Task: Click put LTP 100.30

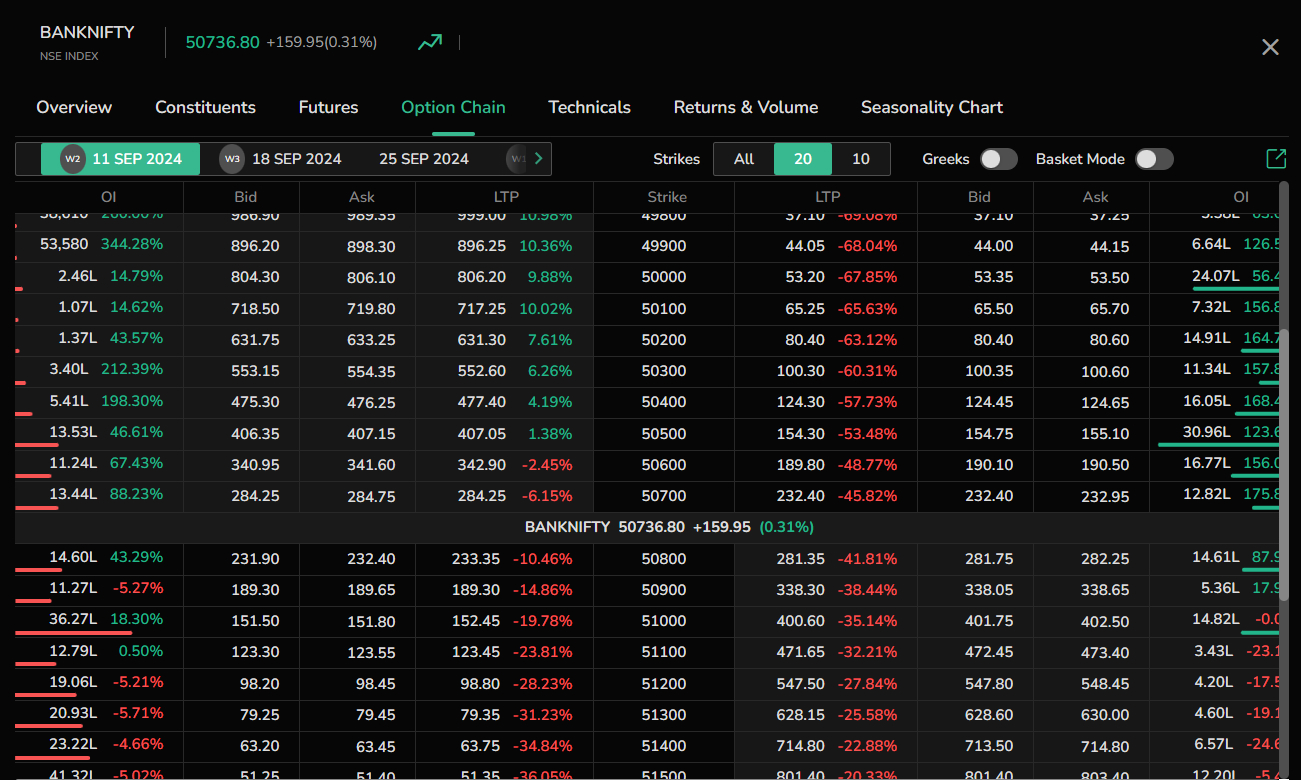Action: (x=801, y=371)
